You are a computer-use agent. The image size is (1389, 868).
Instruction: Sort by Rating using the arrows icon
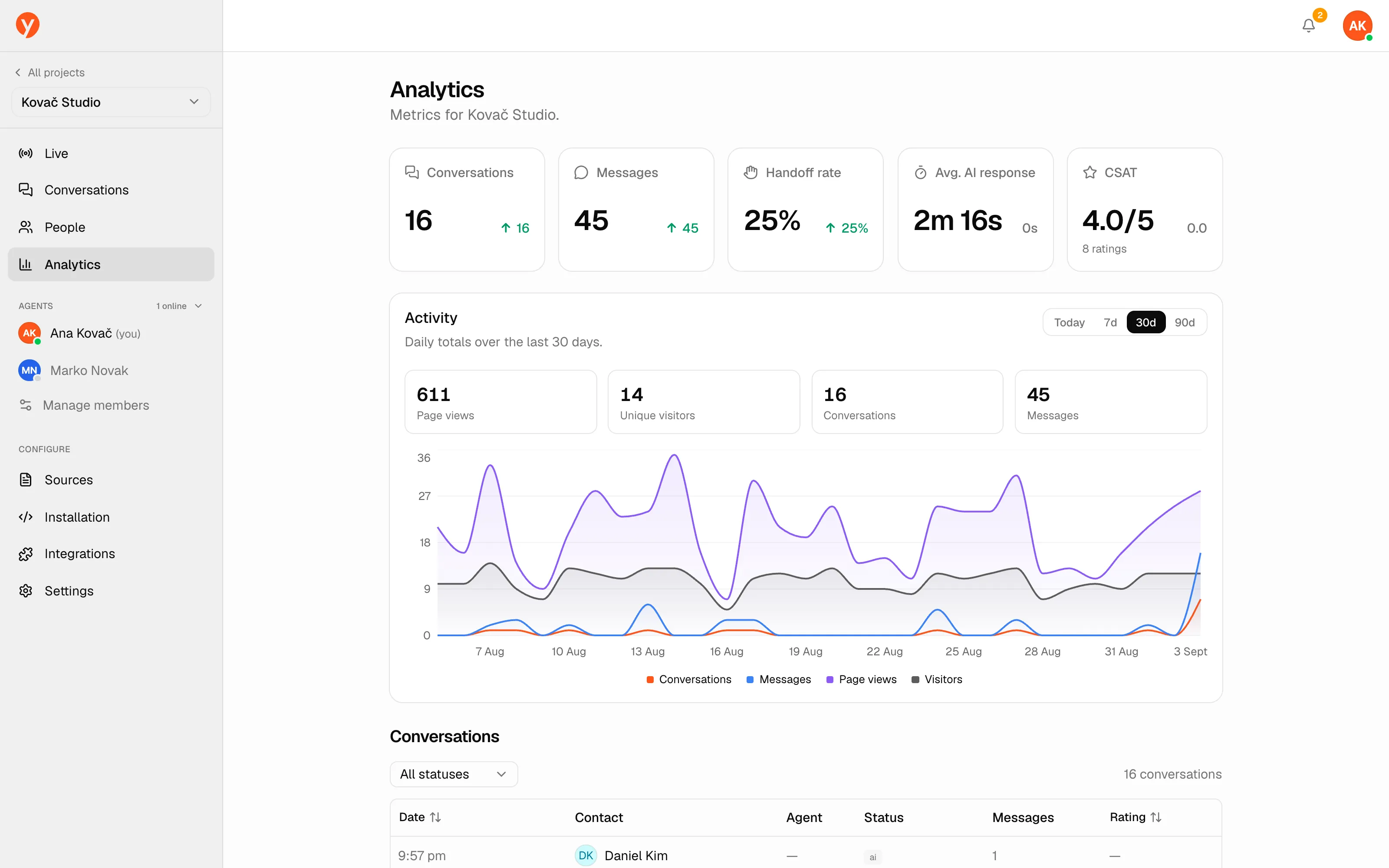1156,817
